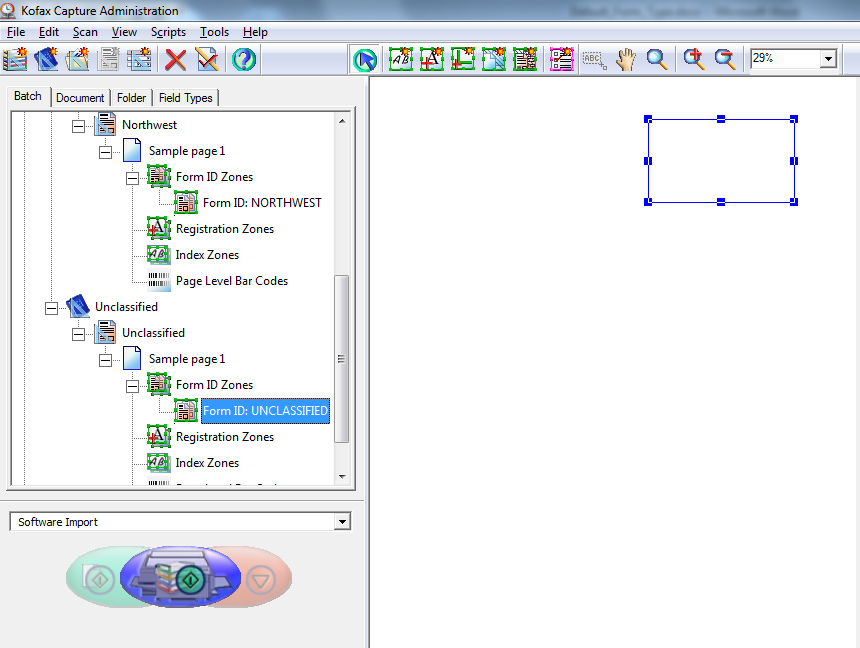Open the Help menu

256,32
